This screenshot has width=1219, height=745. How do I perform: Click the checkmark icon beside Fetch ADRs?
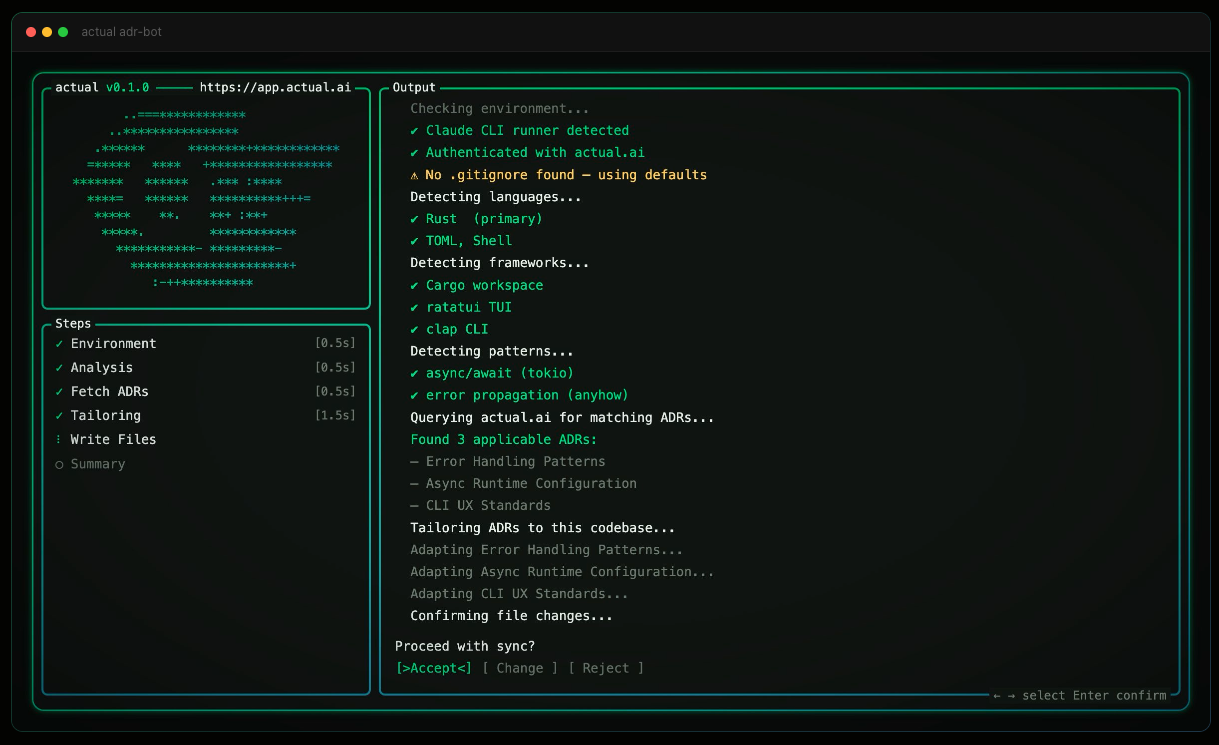pyautogui.click(x=59, y=391)
